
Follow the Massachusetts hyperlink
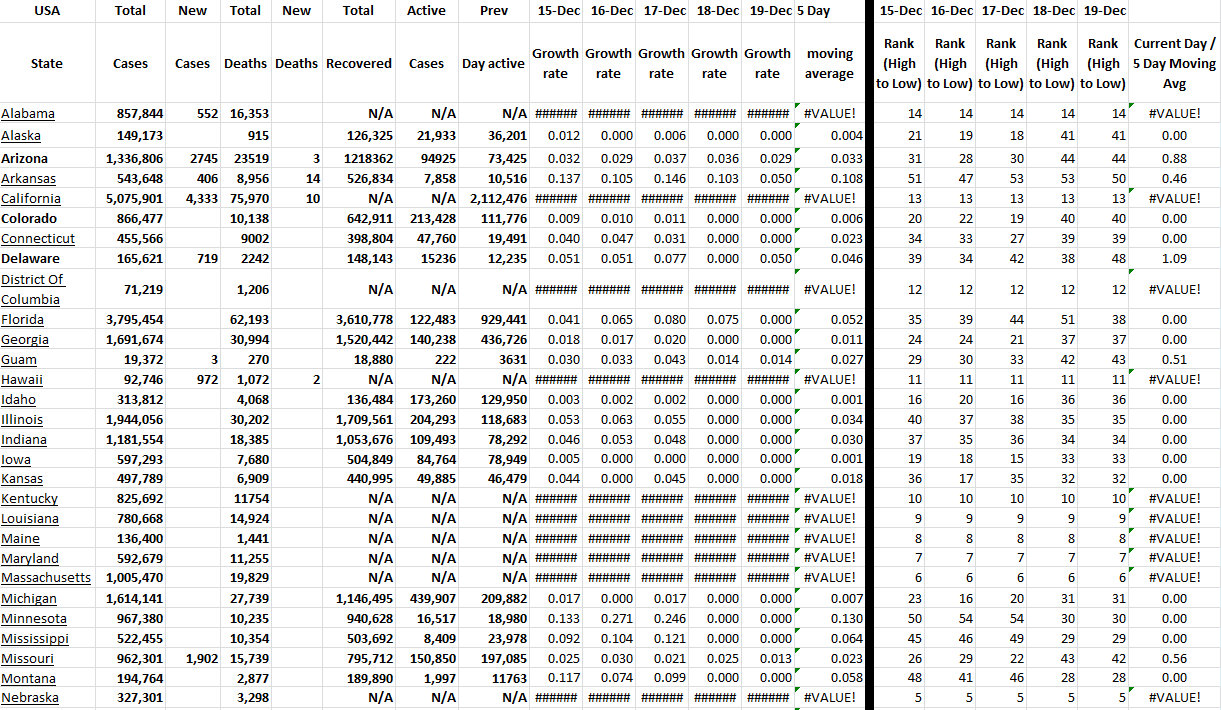pos(46,578)
